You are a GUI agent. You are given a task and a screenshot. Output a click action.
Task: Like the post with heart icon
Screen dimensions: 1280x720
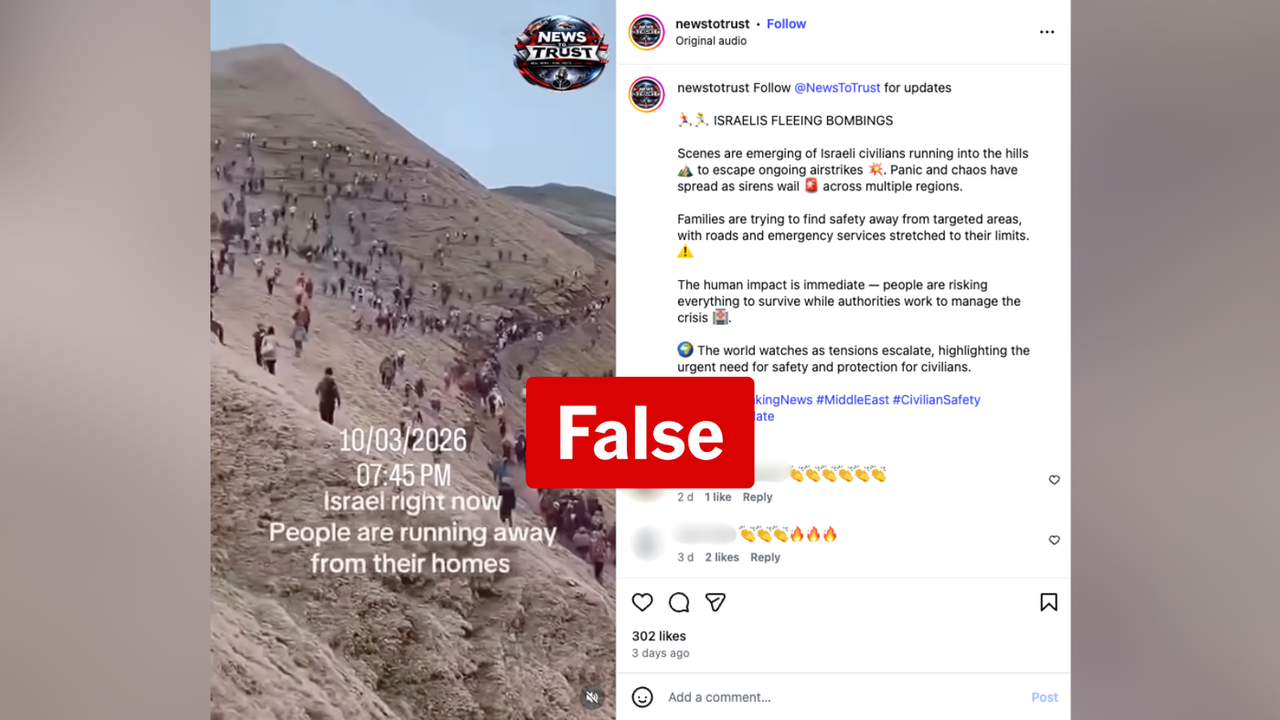click(642, 602)
